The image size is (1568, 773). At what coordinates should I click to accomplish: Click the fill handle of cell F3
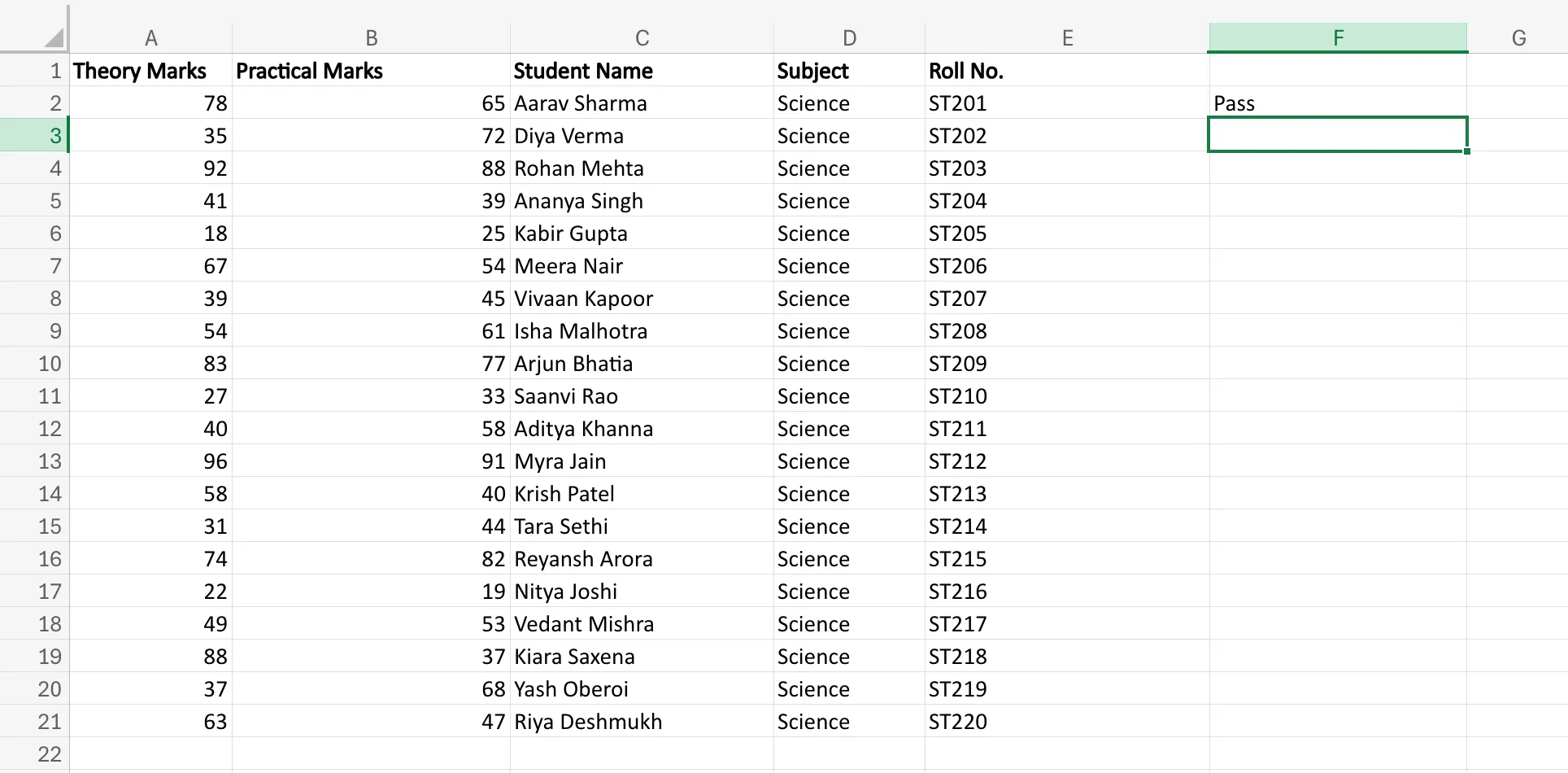point(1466,151)
